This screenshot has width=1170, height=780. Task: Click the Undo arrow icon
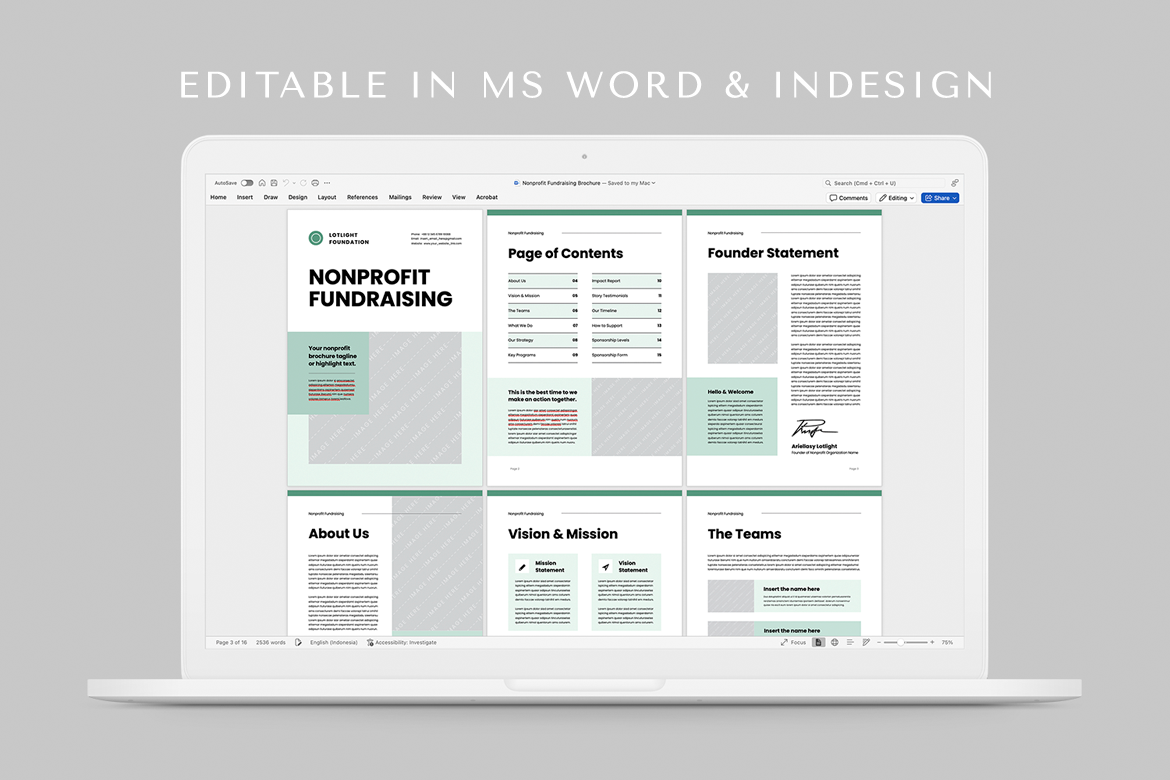(x=285, y=183)
